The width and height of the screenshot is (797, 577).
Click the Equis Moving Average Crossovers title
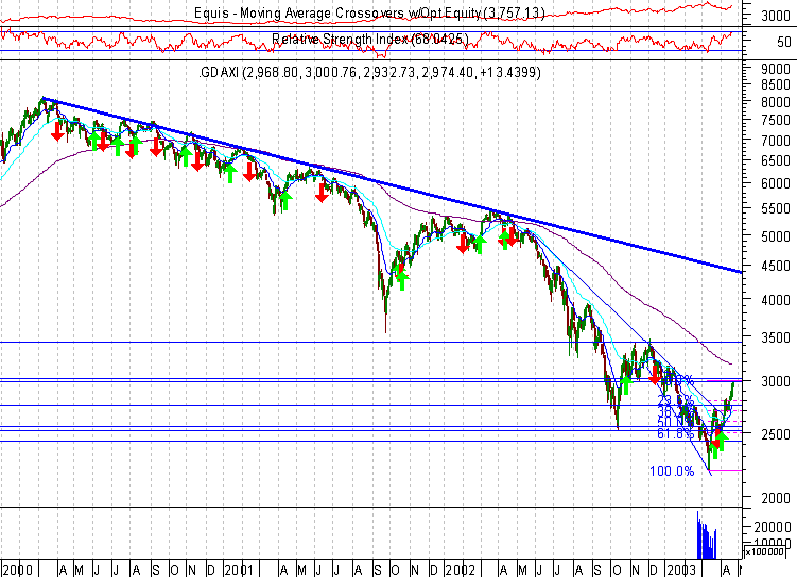point(370,13)
